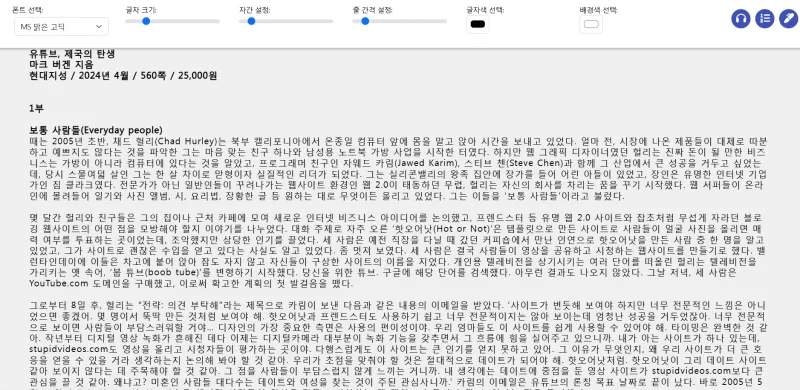Click the 1부 section heading
The height and width of the screenshot is (390, 800).
(36, 108)
